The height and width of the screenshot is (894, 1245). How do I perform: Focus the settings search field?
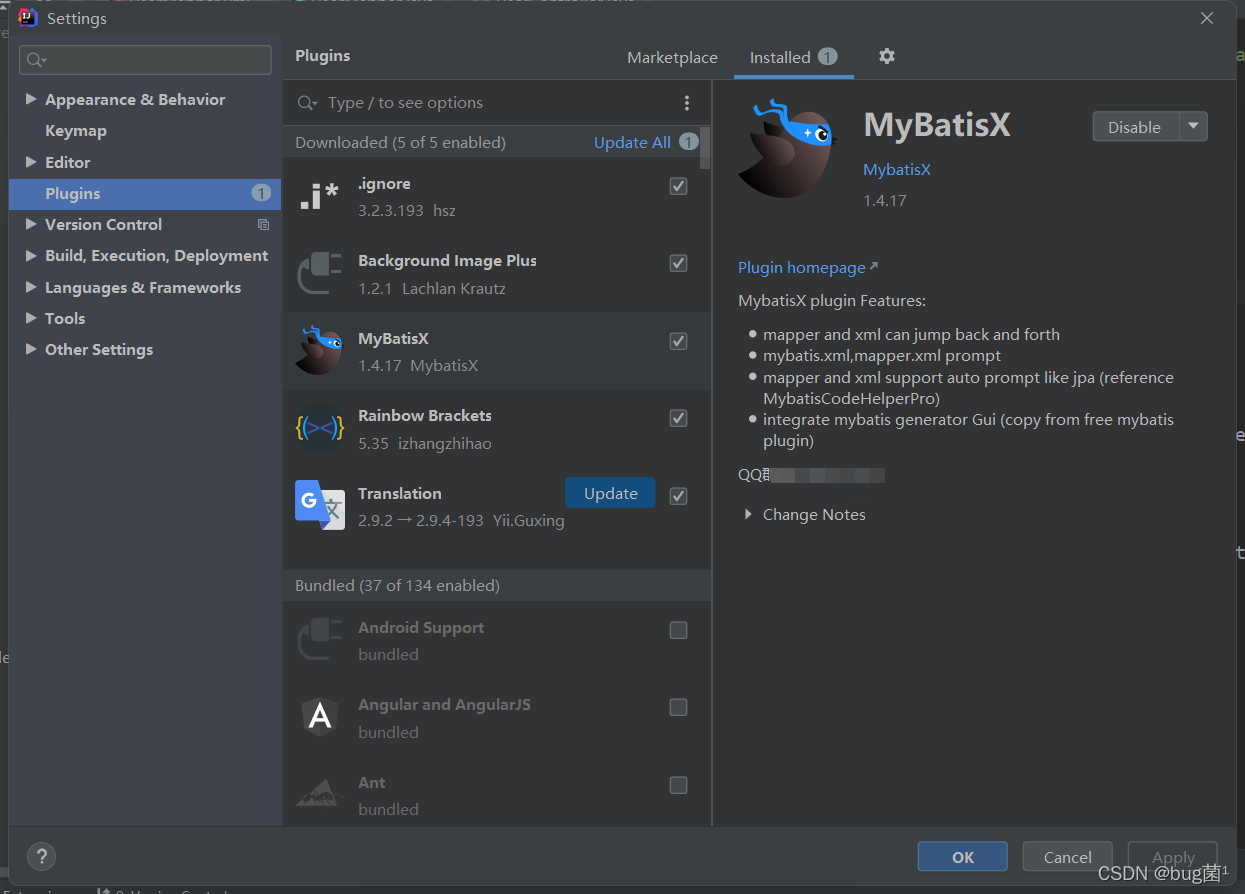145,60
